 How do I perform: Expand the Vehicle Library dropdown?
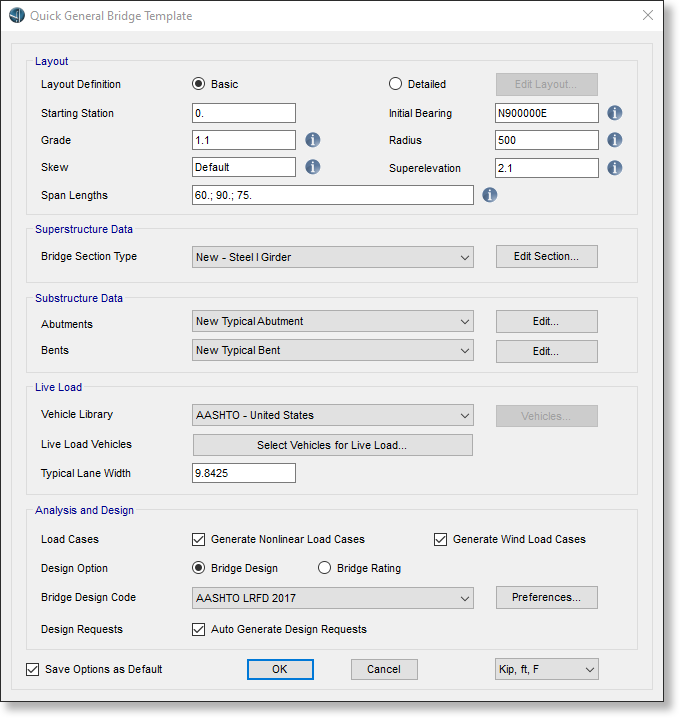(332, 415)
